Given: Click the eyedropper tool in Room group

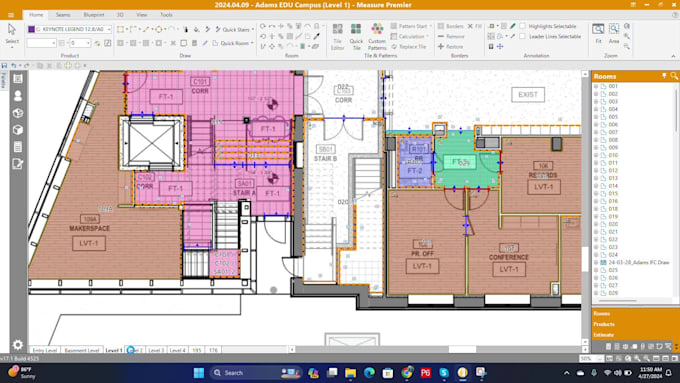Looking at the screenshot, I should tap(317, 36).
